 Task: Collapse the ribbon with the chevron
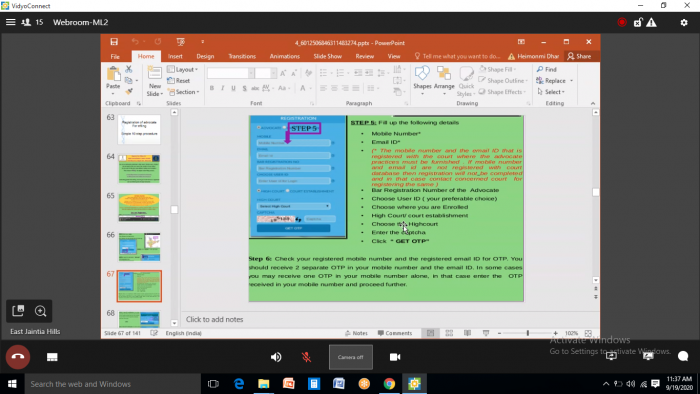point(593,104)
